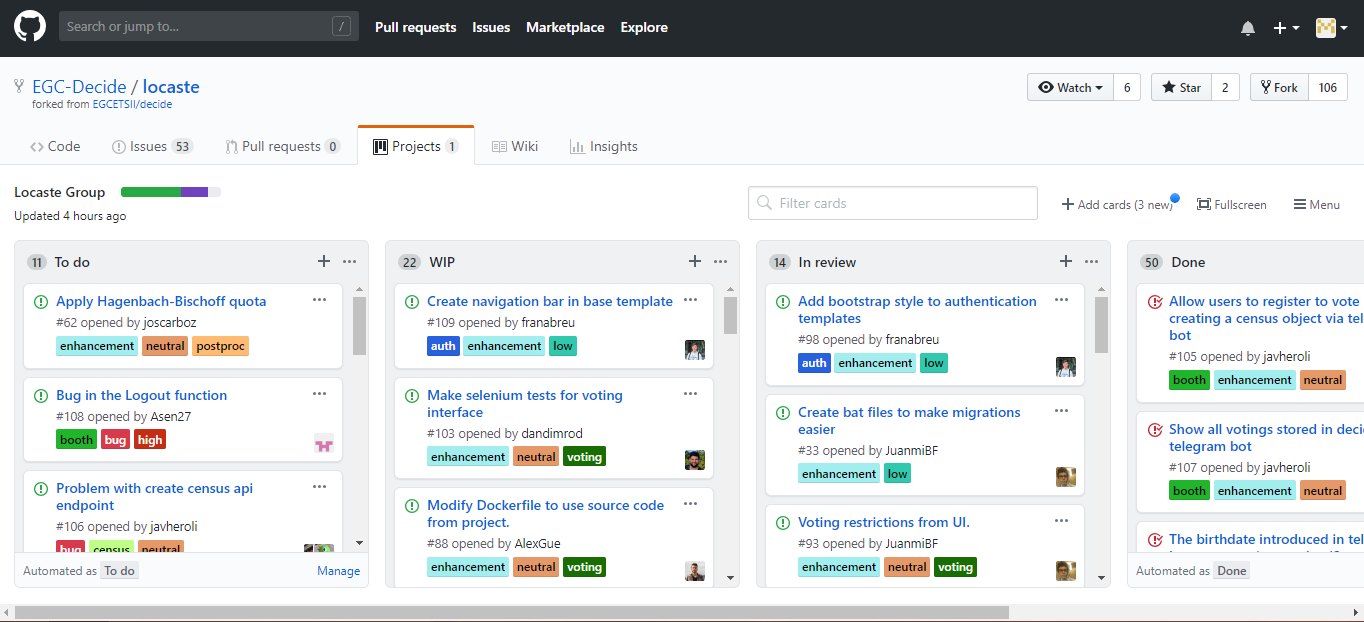
Task: Open the EGC-Decide organization link
Action: pos(79,86)
